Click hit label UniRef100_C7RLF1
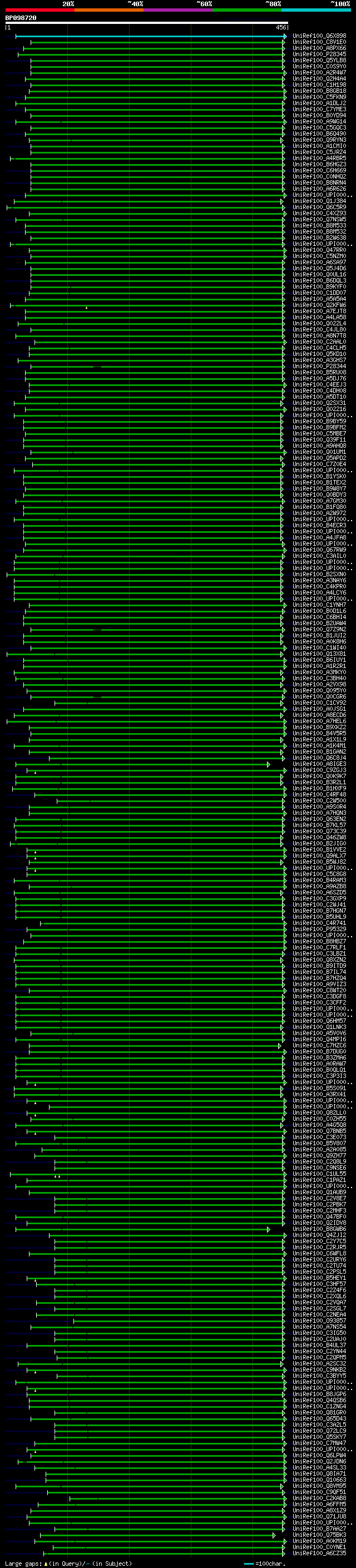 pos(319,948)
